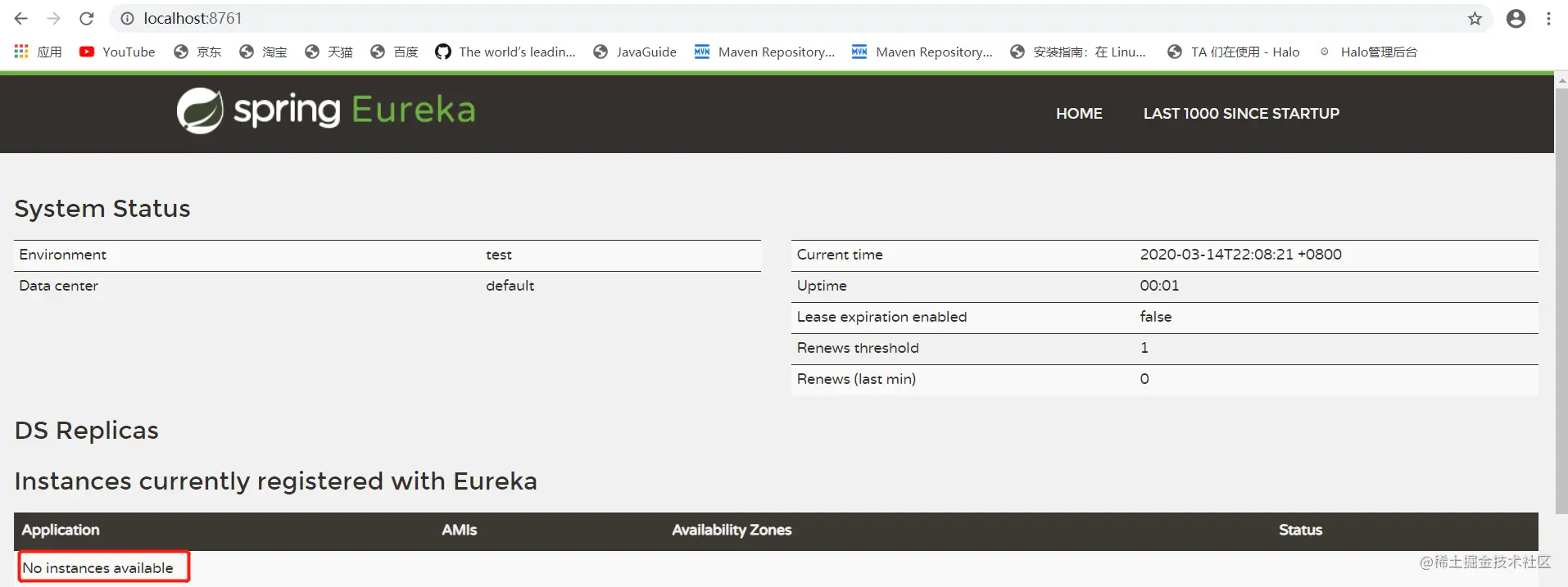View site information icon in address bar
This screenshot has height=587, width=1568.
click(127, 18)
